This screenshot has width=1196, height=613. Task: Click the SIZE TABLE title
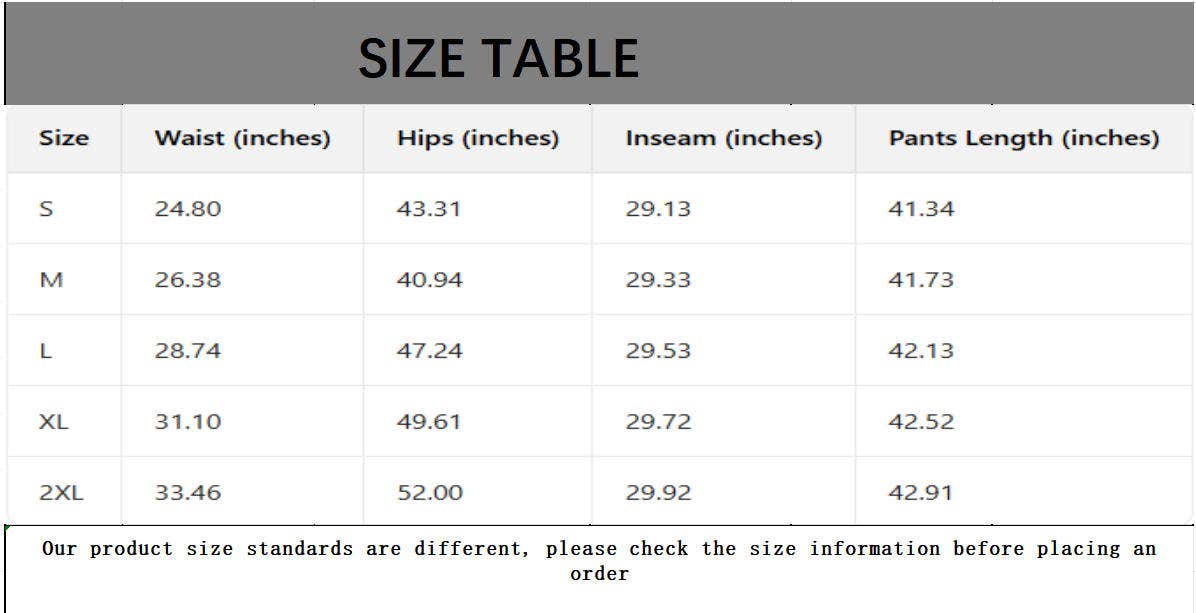point(498,58)
